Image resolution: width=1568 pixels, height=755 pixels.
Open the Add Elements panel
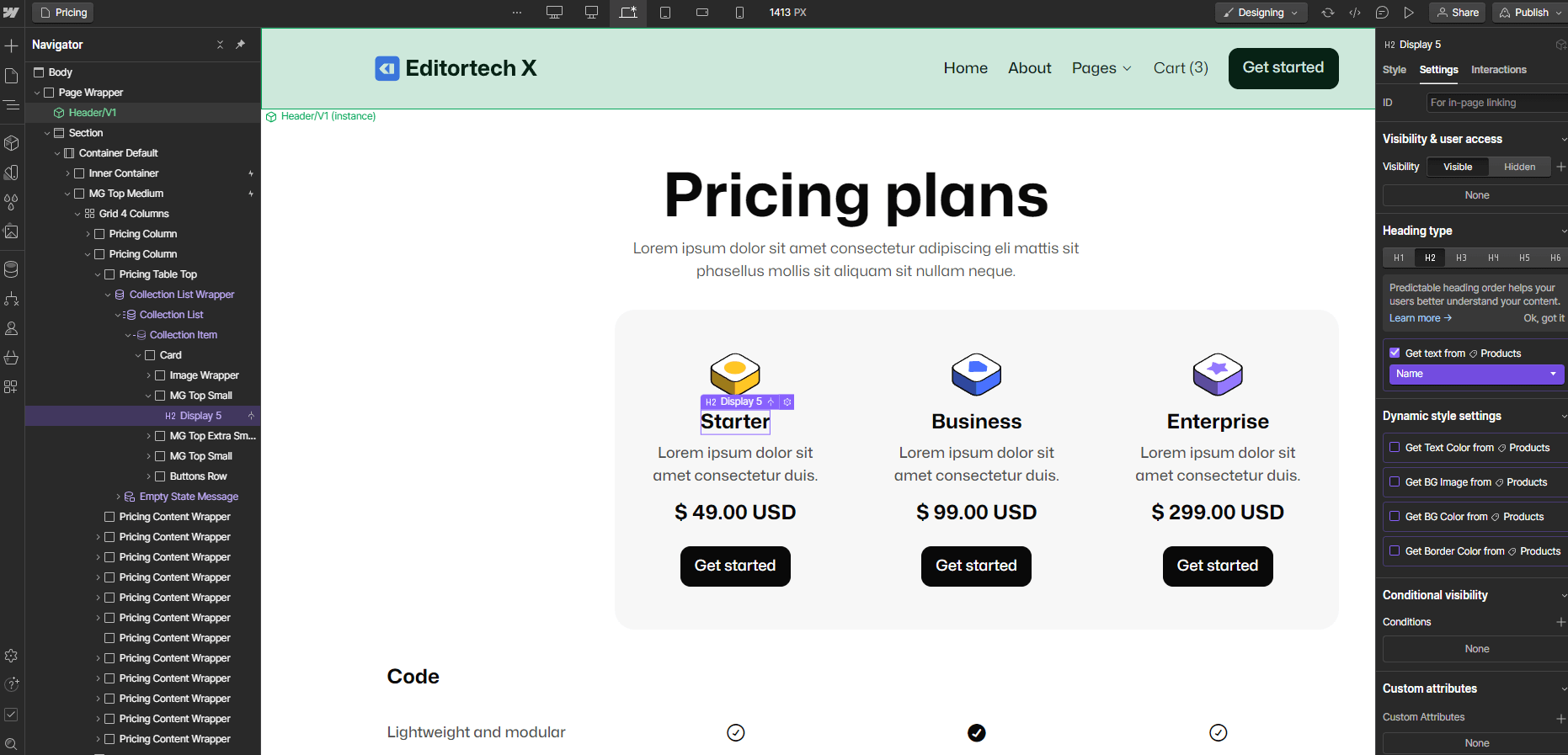point(12,47)
